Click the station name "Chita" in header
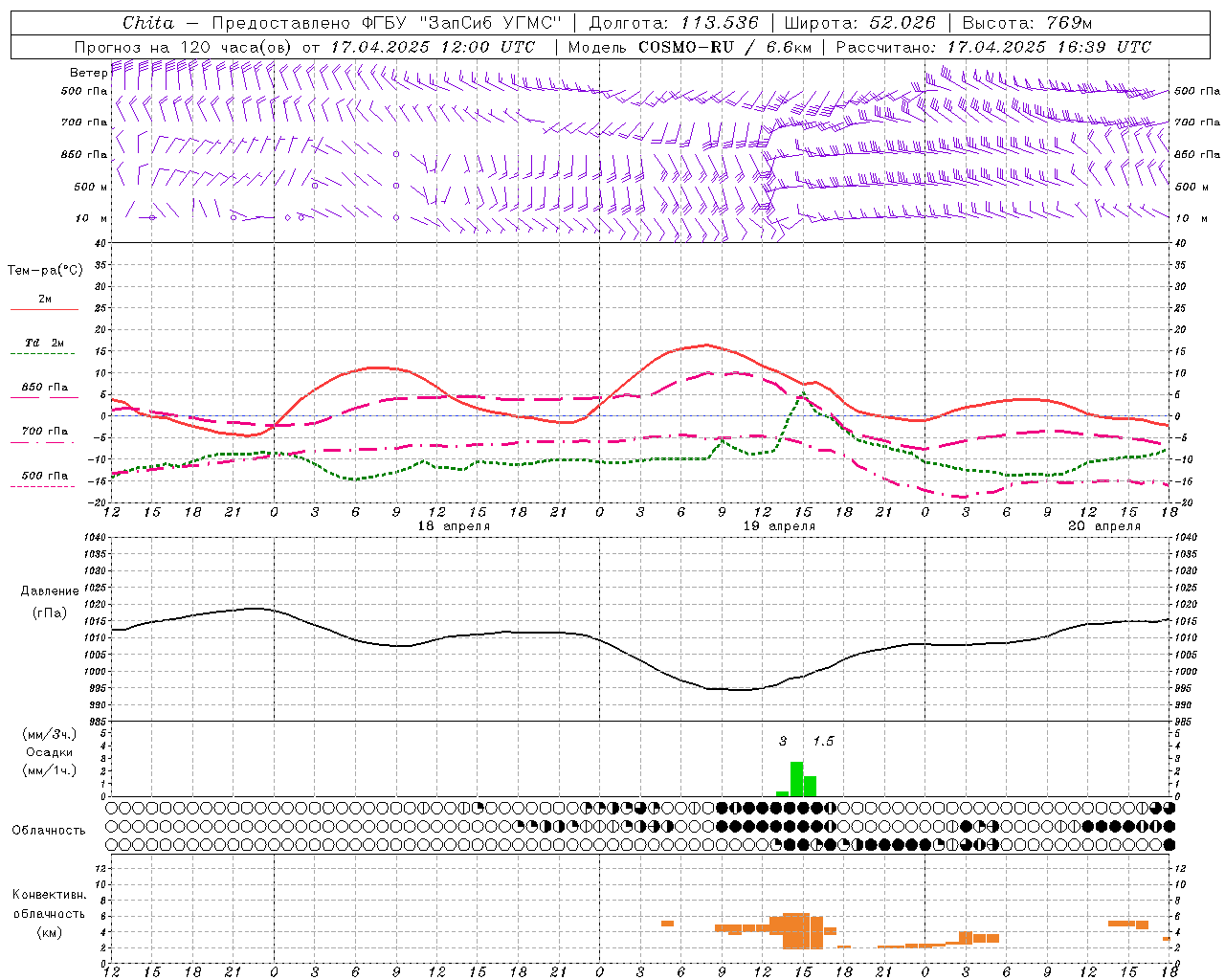The width and height of the screenshot is (1225, 980). (x=148, y=23)
